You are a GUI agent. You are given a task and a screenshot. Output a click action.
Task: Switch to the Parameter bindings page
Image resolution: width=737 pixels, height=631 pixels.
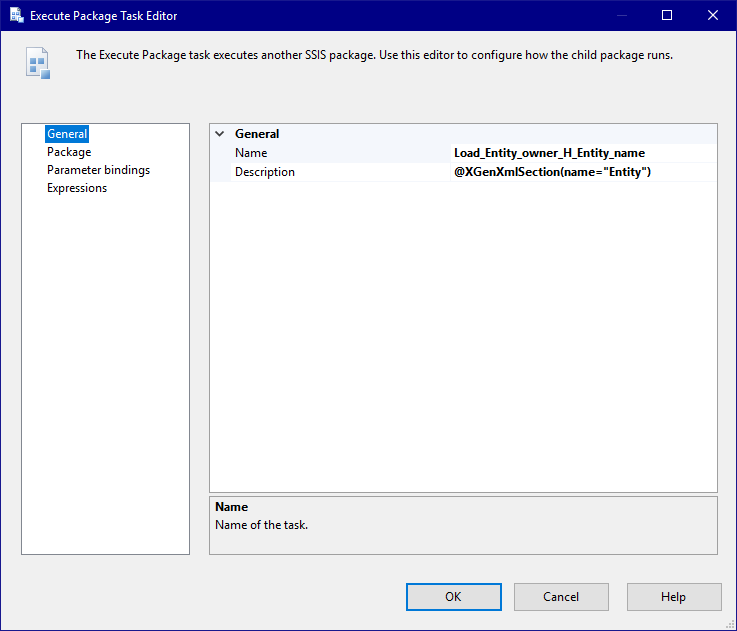tap(98, 170)
